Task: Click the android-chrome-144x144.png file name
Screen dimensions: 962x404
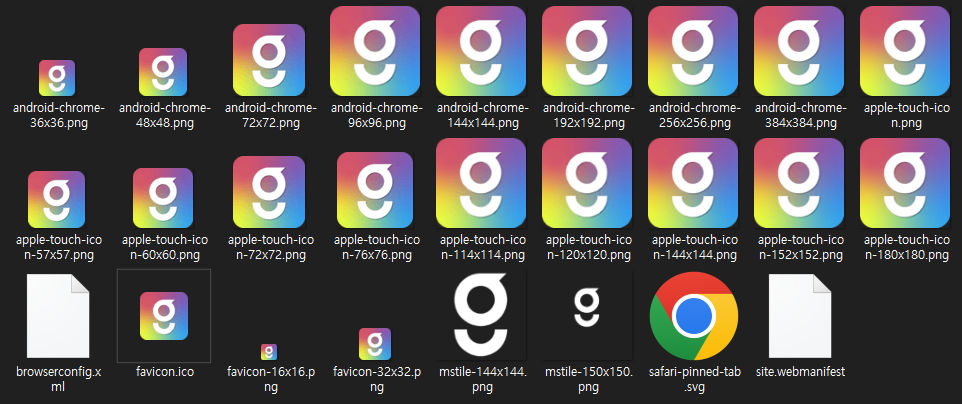Action: (482, 115)
